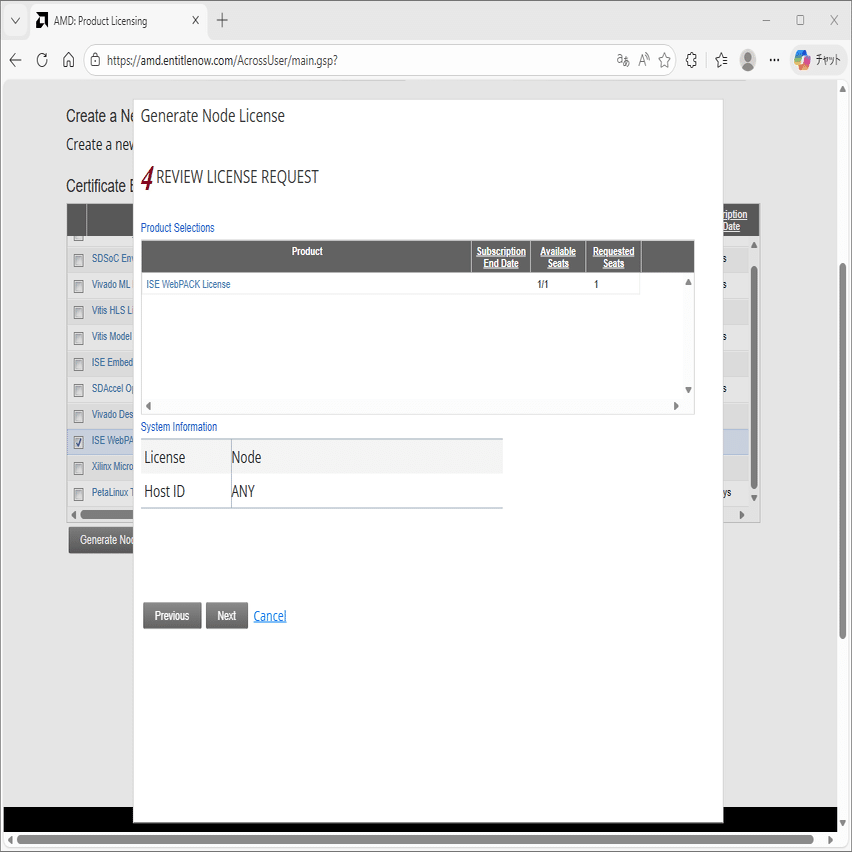Image resolution: width=852 pixels, height=852 pixels.
Task: Click the System Information heading
Action: coord(179,427)
